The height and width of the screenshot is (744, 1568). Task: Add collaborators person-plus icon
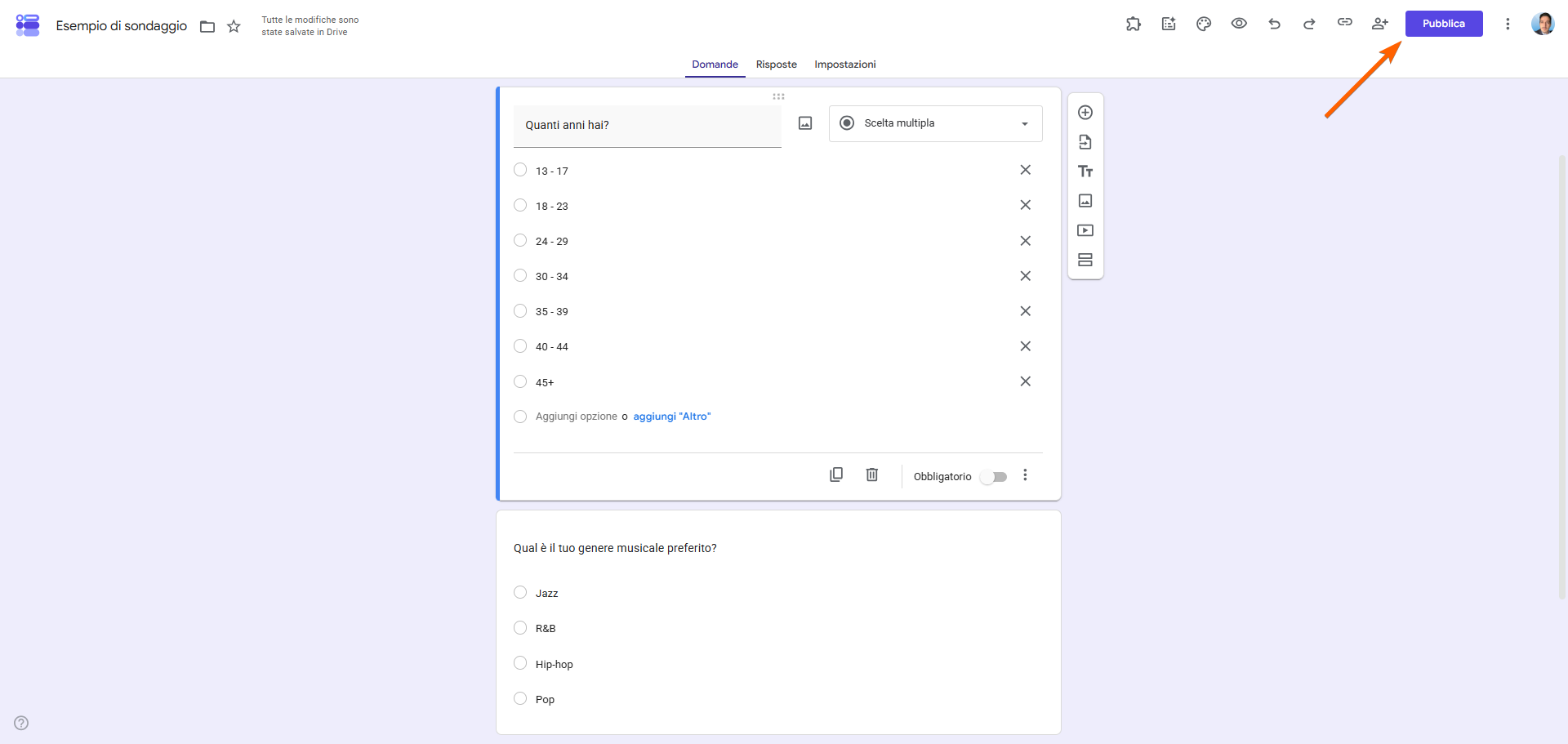pos(1380,24)
